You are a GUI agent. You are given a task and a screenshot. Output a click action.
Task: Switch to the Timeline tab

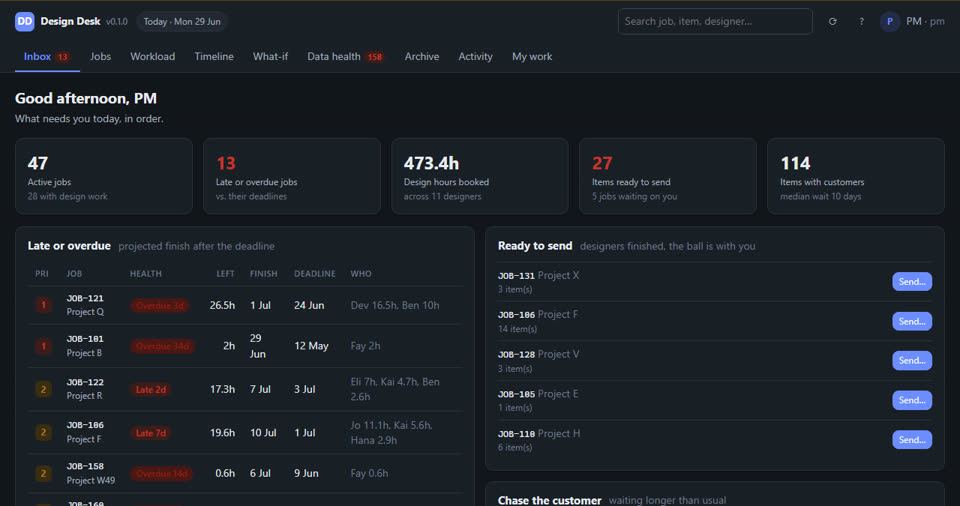pos(214,56)
